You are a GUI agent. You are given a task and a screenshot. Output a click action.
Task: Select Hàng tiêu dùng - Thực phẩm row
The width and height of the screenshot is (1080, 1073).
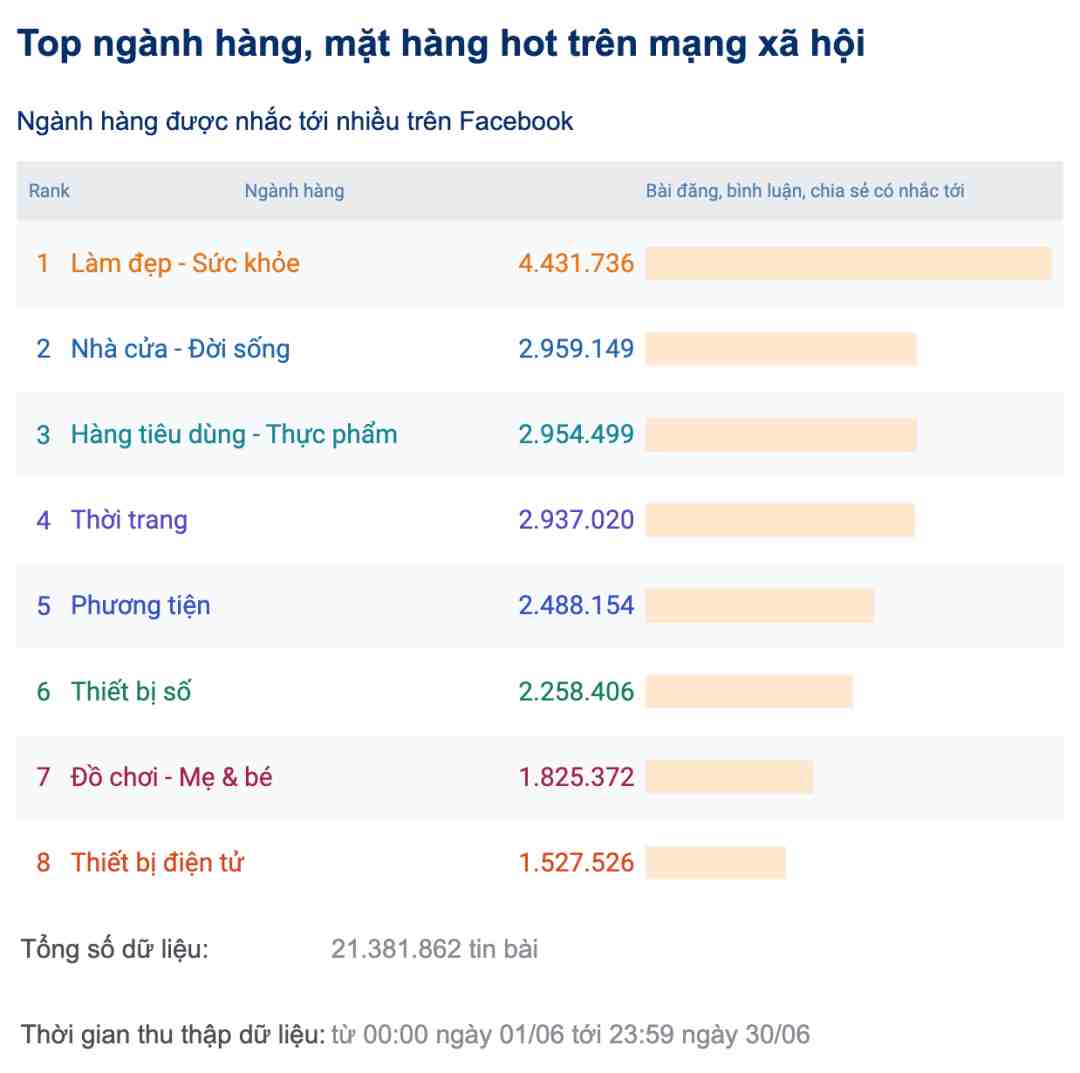tap(539, 435)
